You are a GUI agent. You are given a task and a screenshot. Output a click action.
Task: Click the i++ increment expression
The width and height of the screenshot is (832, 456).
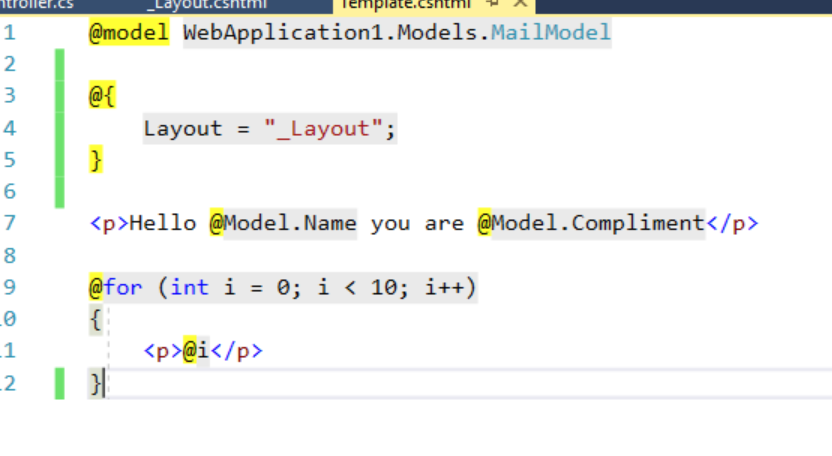pos(444,287)
